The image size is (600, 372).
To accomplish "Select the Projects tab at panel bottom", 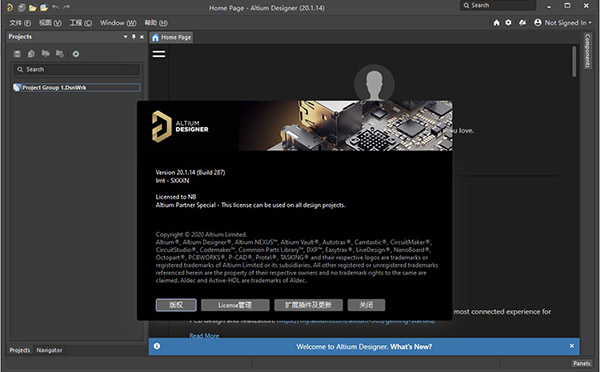I will tap(20, 350).
